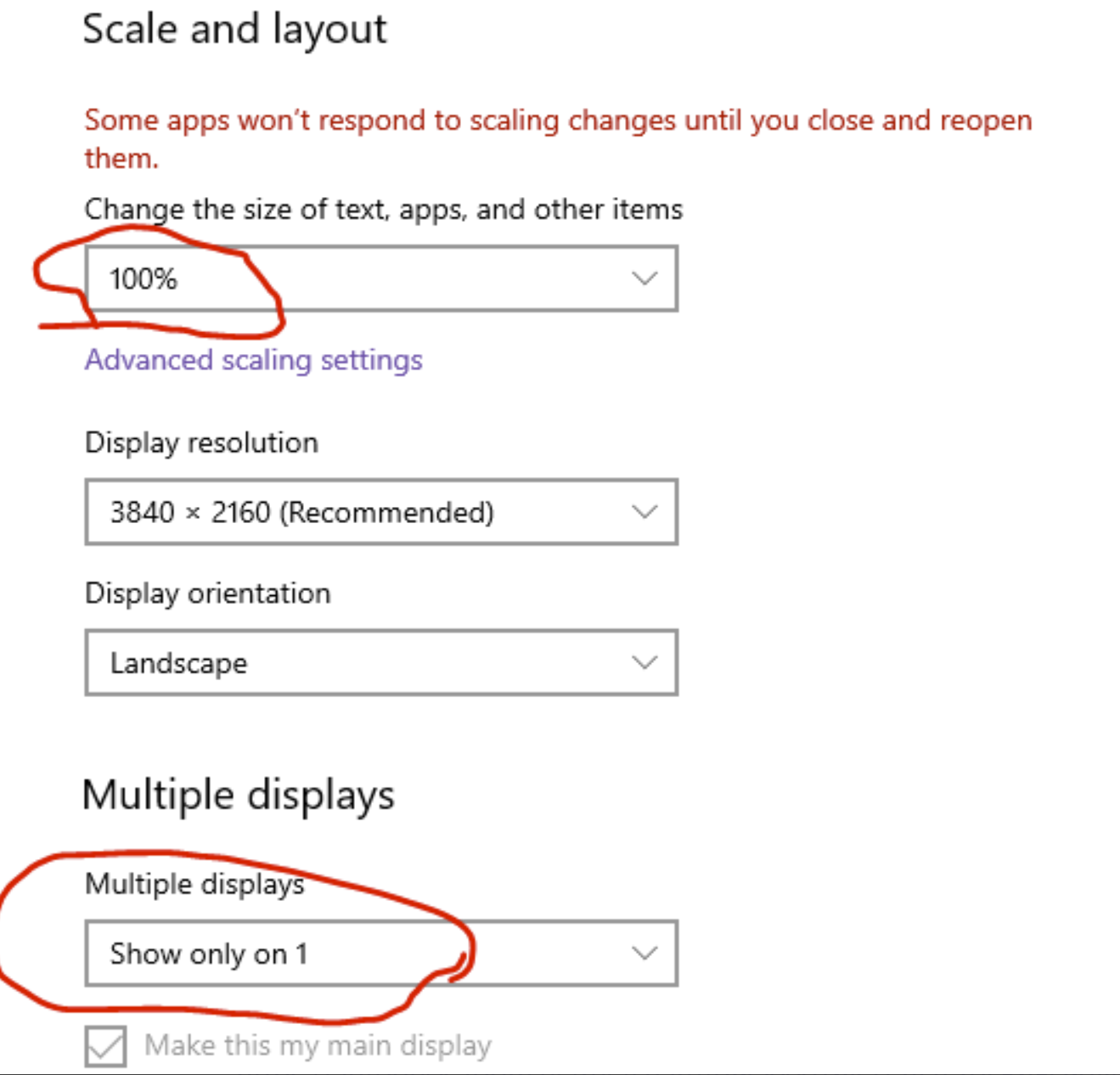
Task: Click the Scale and layout heading
Action: (234, 28)
